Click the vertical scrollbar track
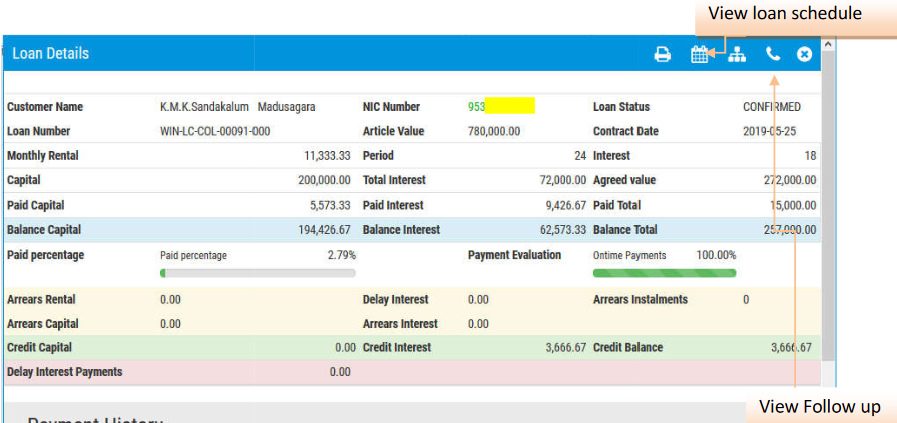Screen dimensions: 897x423 click(x=828, y=220)
